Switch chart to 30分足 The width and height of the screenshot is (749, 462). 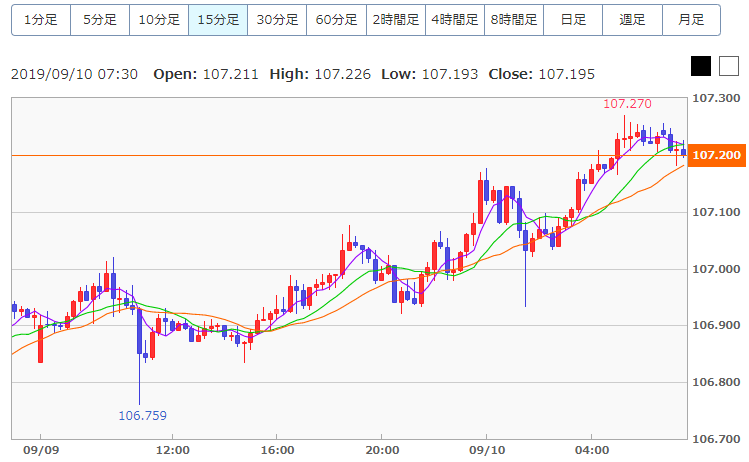pyautogui.click(x=277, y=20)
